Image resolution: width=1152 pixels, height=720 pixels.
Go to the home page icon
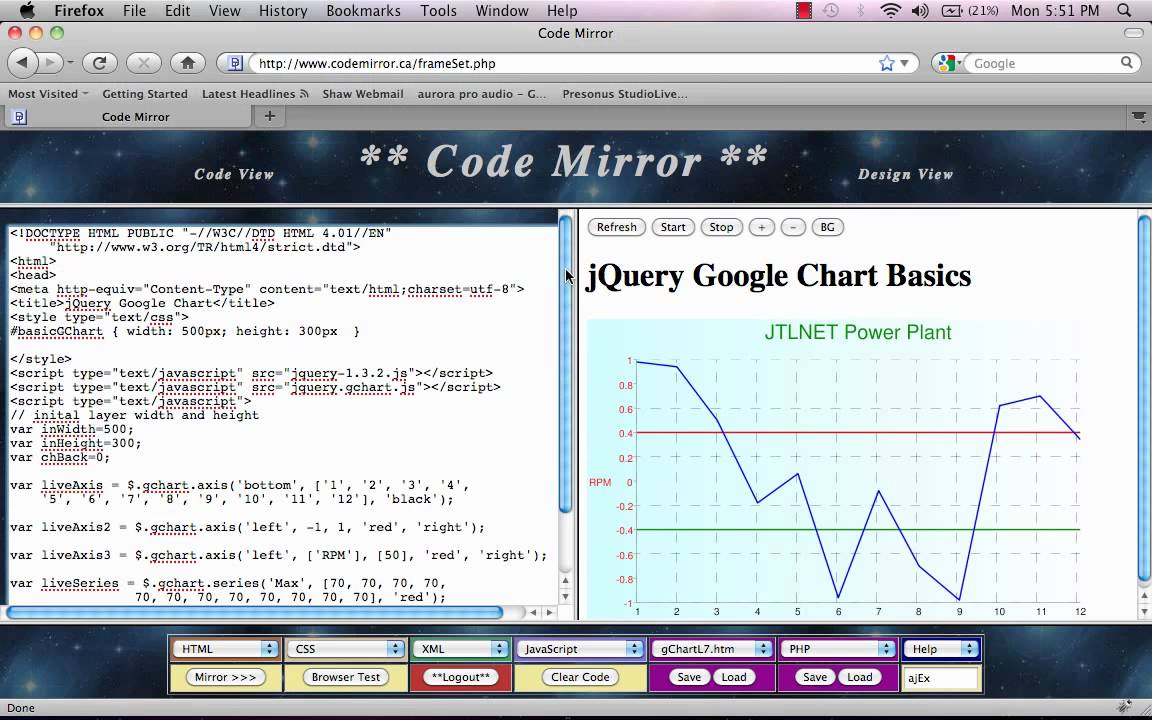(x=187, y=63)
